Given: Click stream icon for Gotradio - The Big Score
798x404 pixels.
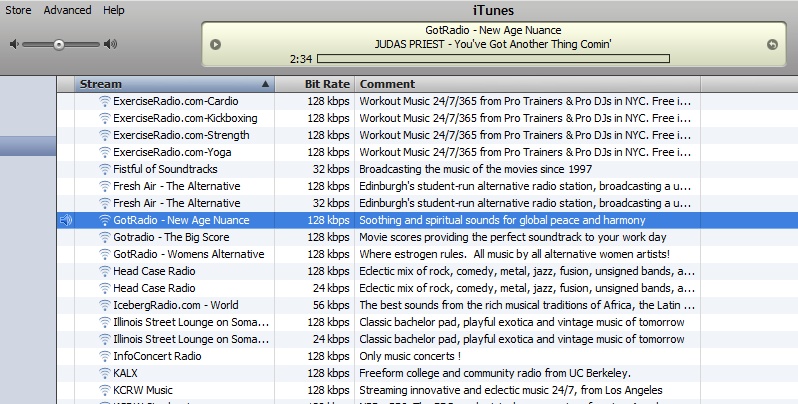Looking at the screenshot, I should point(104,237).
